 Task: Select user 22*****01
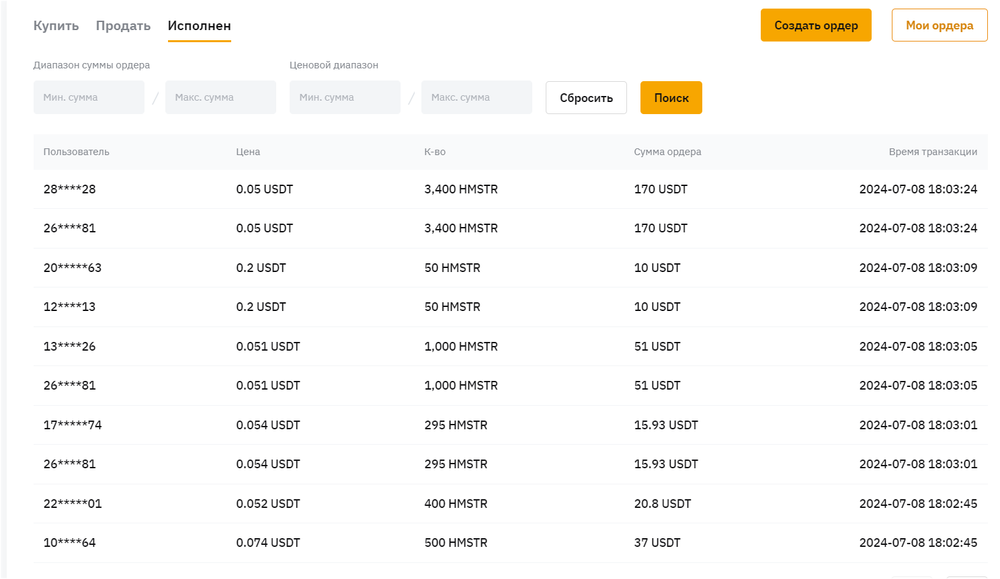[x=73, y=503]
